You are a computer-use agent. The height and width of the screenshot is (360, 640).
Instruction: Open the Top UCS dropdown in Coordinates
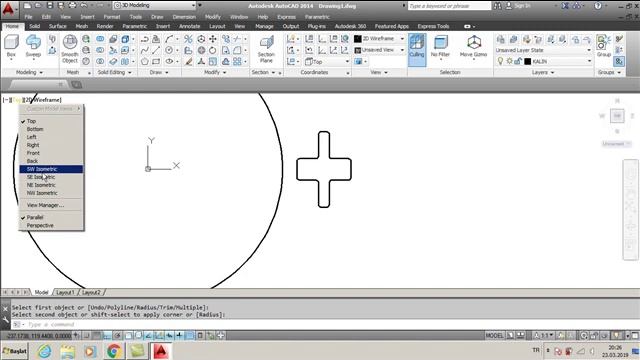[x=327, y=62]
